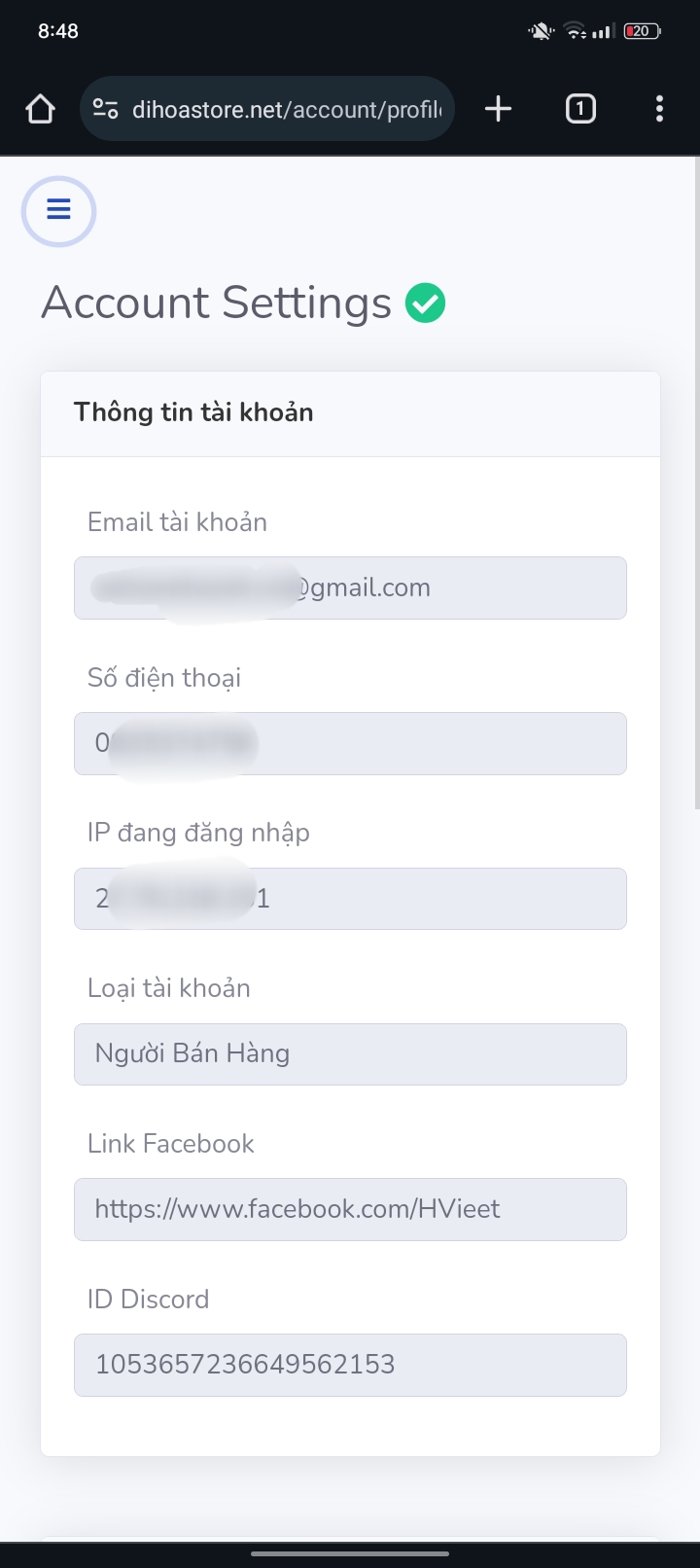Click the Link Facebook URL field
This screenshot has width=700, height=1568.
pos(350,1209)
